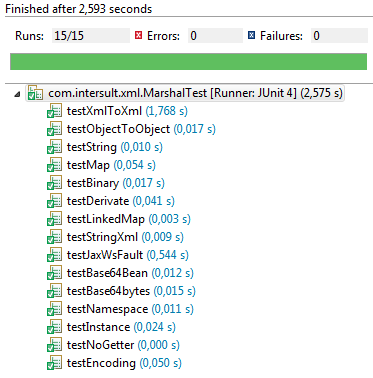This screenshot has height=378, width=373.
Task: Click the 'Runs:' label
Action: tap(29, 36)
